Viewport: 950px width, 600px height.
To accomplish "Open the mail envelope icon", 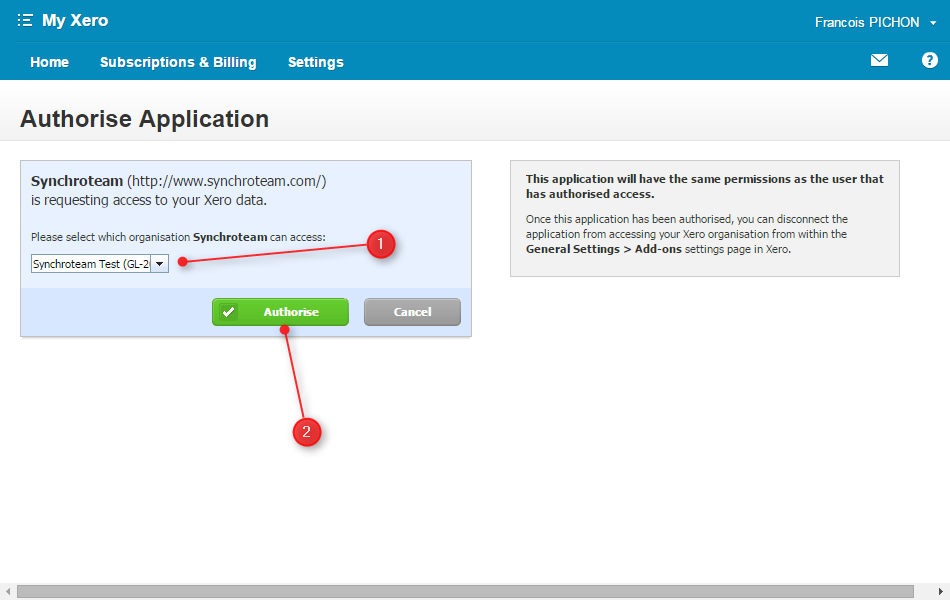I will [879, 60].
